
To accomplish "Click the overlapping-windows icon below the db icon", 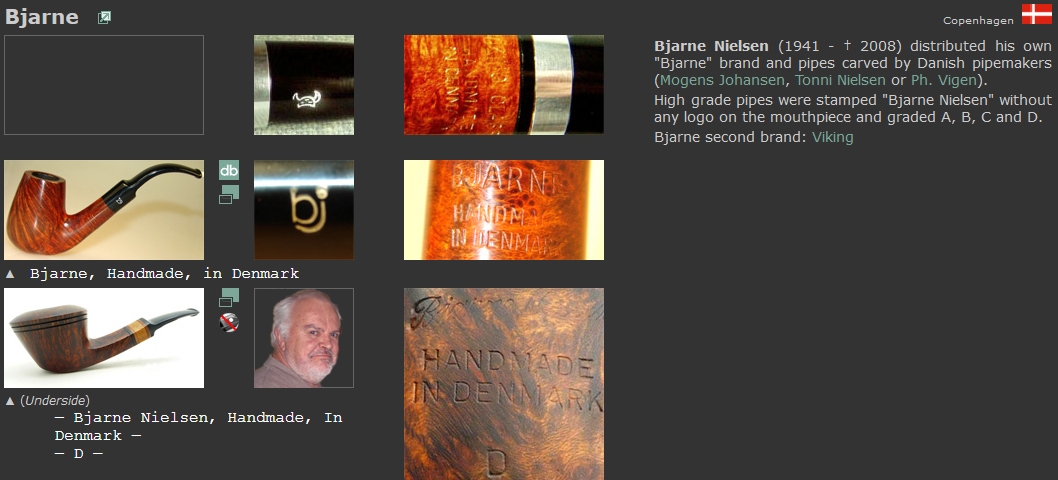I will (229, 194).
